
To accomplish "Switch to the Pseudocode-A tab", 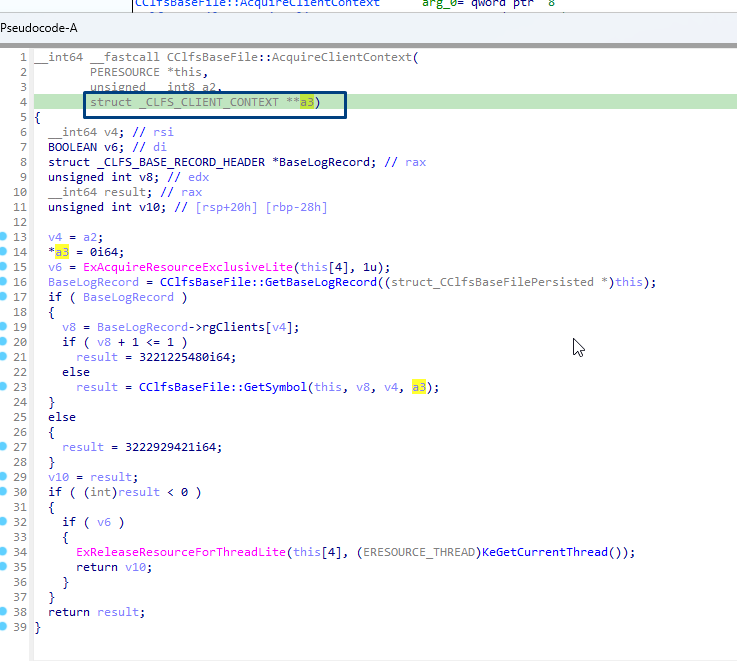I will [x=39, y=28].
